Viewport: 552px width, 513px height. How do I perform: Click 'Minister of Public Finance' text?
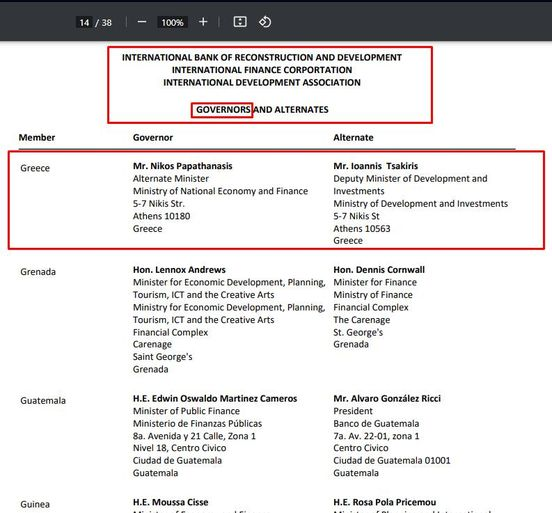click(186, 411)
